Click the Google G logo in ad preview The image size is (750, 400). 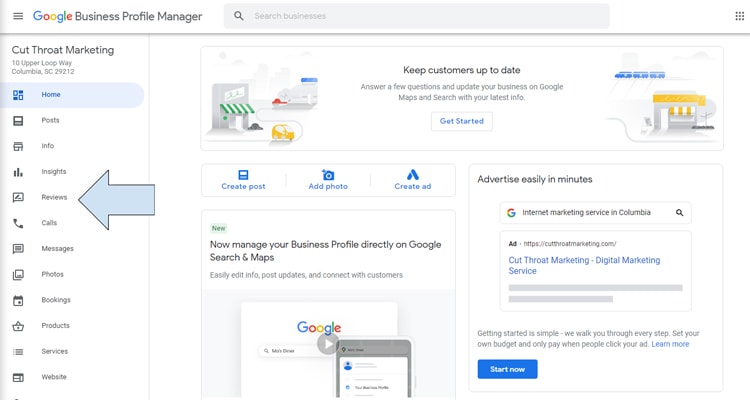point(511,212)
